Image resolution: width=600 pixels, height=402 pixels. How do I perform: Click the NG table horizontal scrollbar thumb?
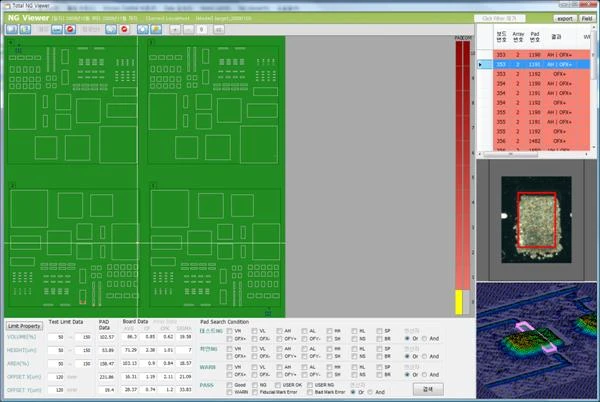pyautogui.click(x=510, y=154)
